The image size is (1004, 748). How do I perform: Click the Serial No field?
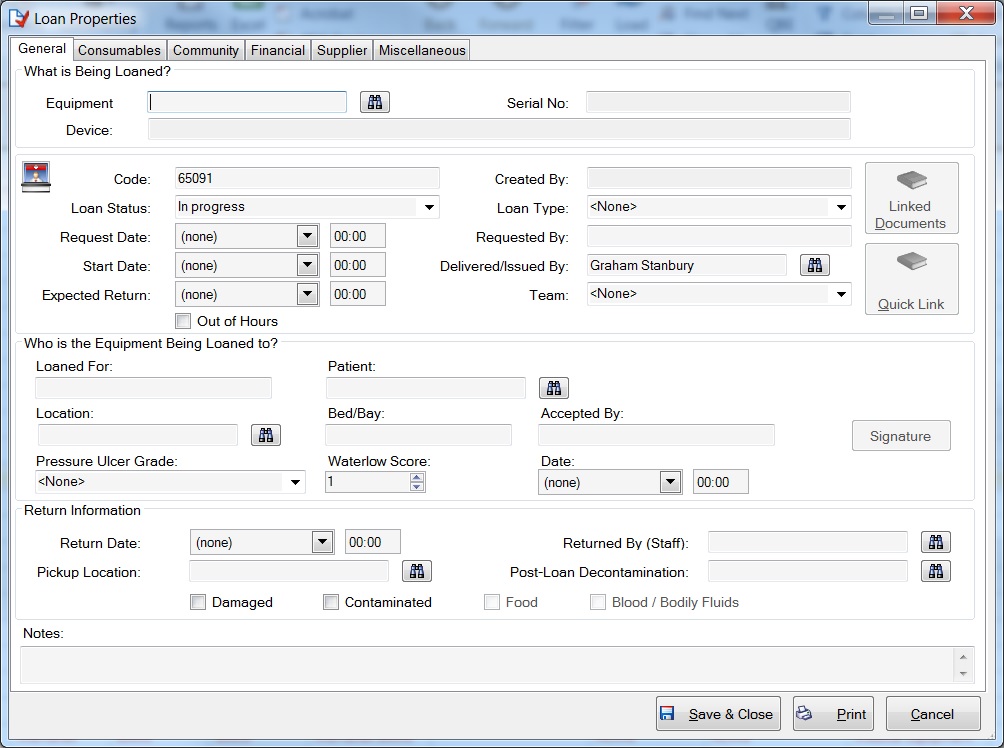coord(718,102)
